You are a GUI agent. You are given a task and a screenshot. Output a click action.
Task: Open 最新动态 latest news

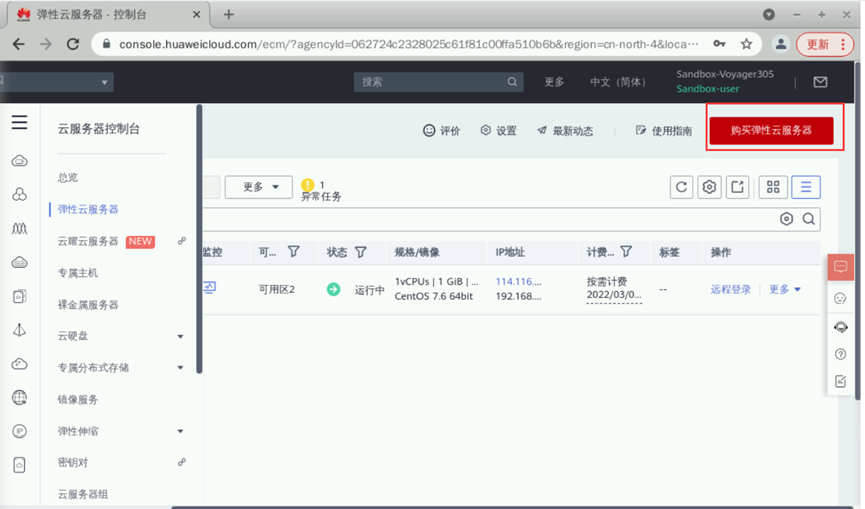(565, 131)
